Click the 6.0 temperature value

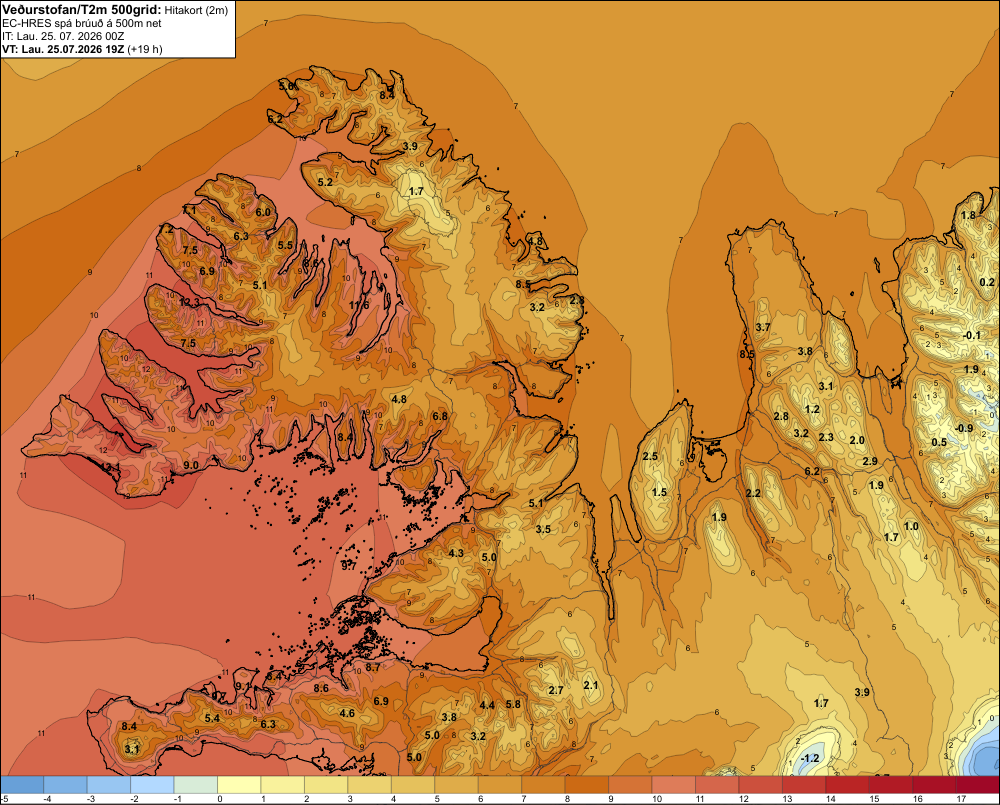pyautogui.click(x=263, y=212)
